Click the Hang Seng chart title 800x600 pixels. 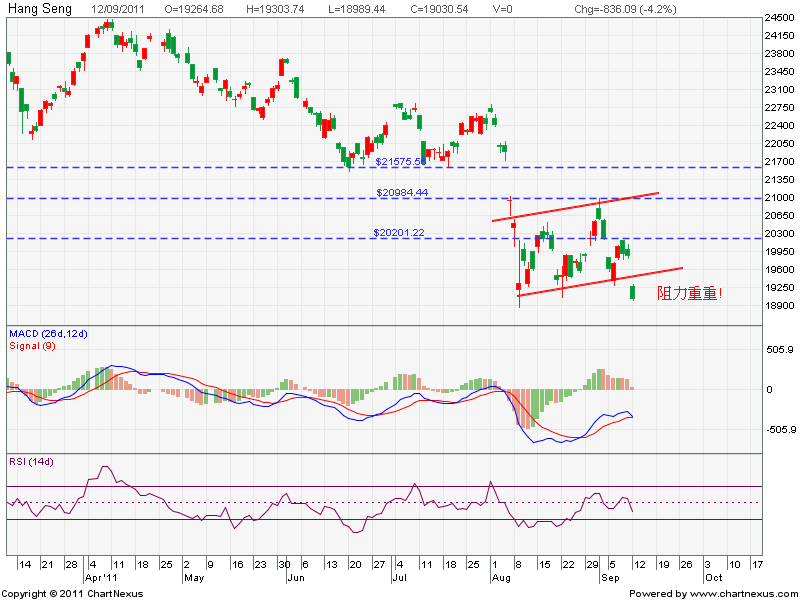coord(40,8)
